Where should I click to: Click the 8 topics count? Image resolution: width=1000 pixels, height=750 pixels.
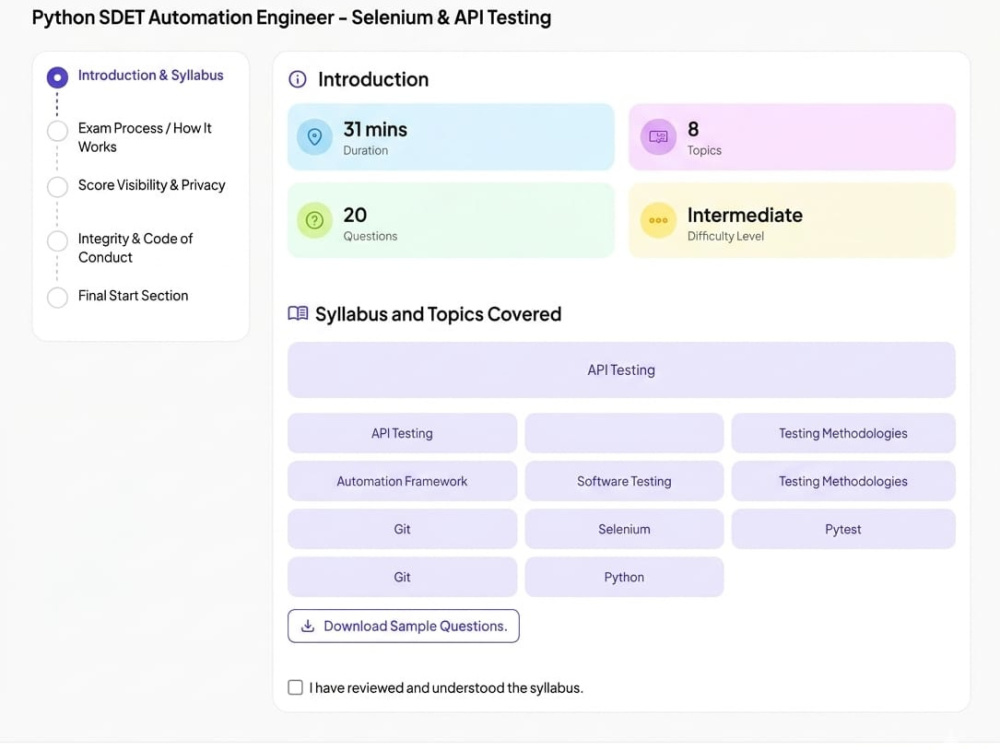(x=693, y=129)
